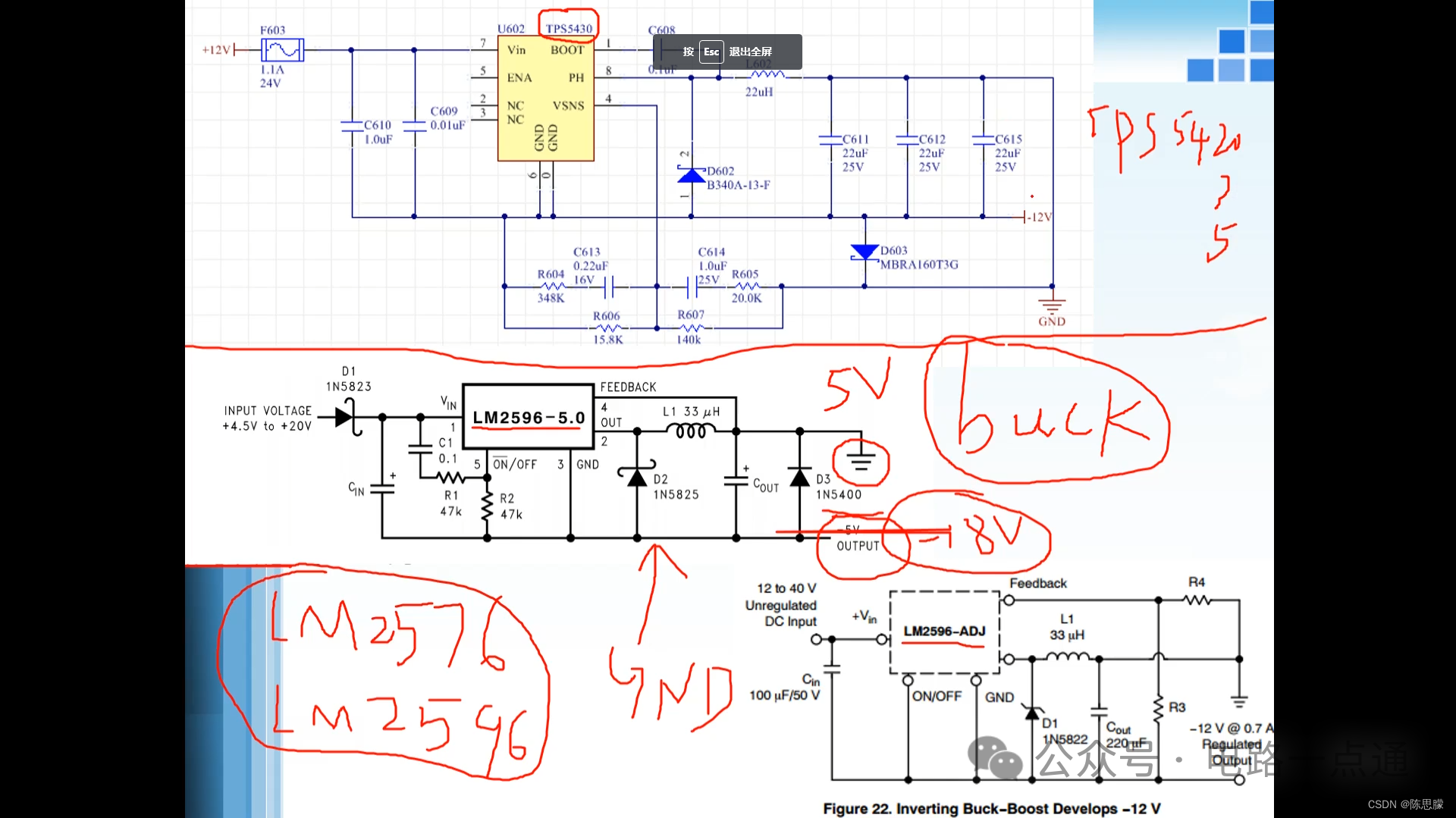
Task: Click the LM2596-5.0 chip label
Action: click(529, 418)
